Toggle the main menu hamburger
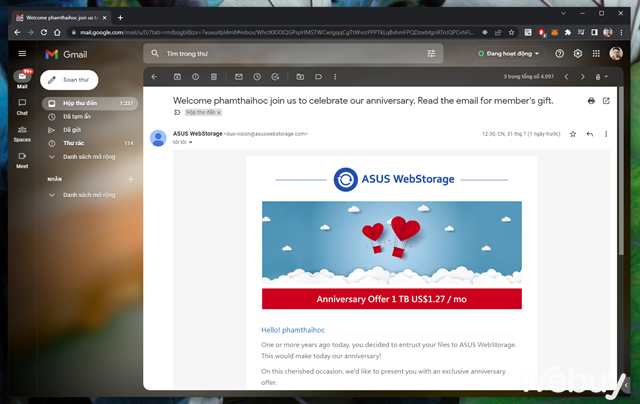 (22, 53)
